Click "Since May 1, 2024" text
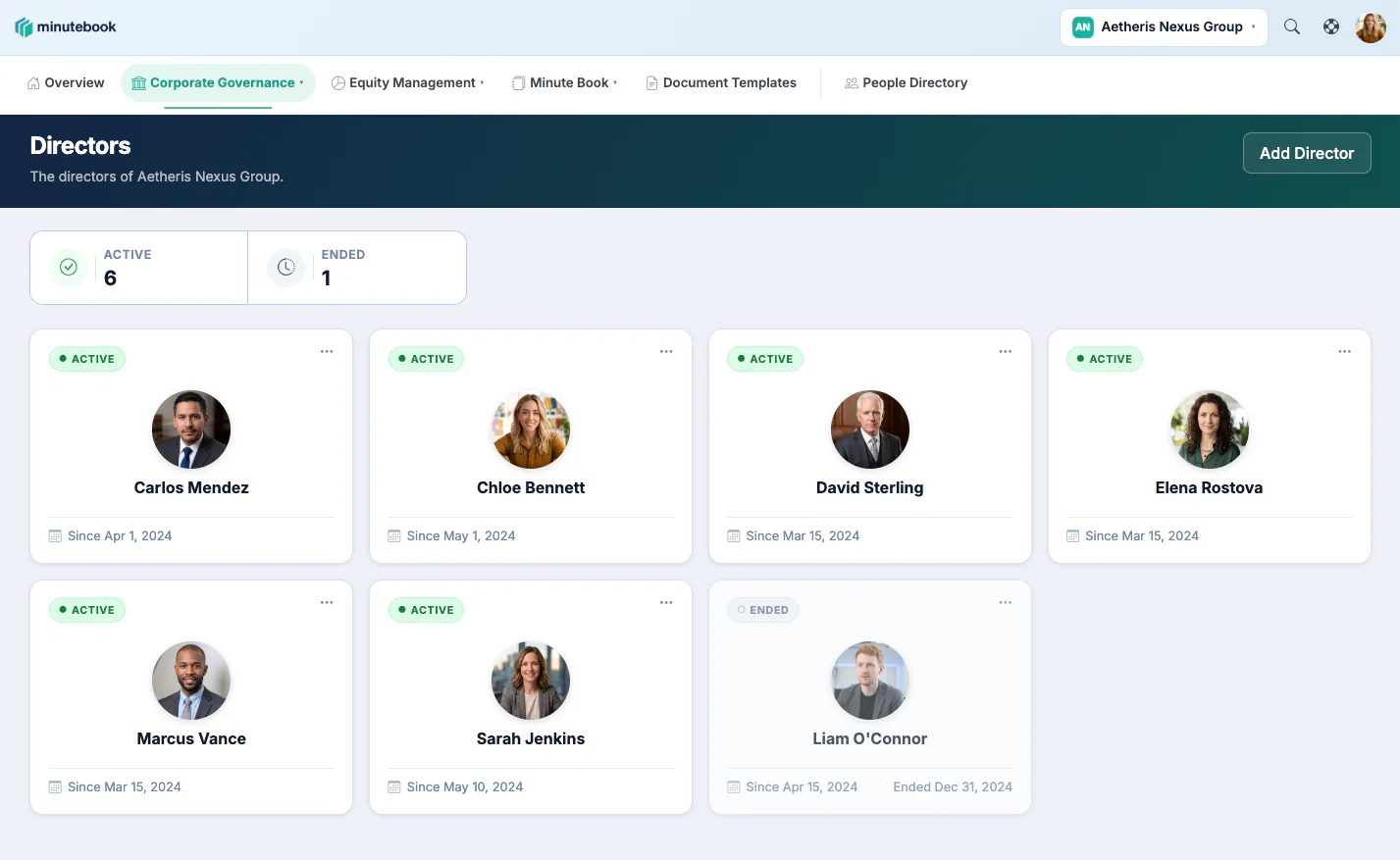 click(461, 536)
